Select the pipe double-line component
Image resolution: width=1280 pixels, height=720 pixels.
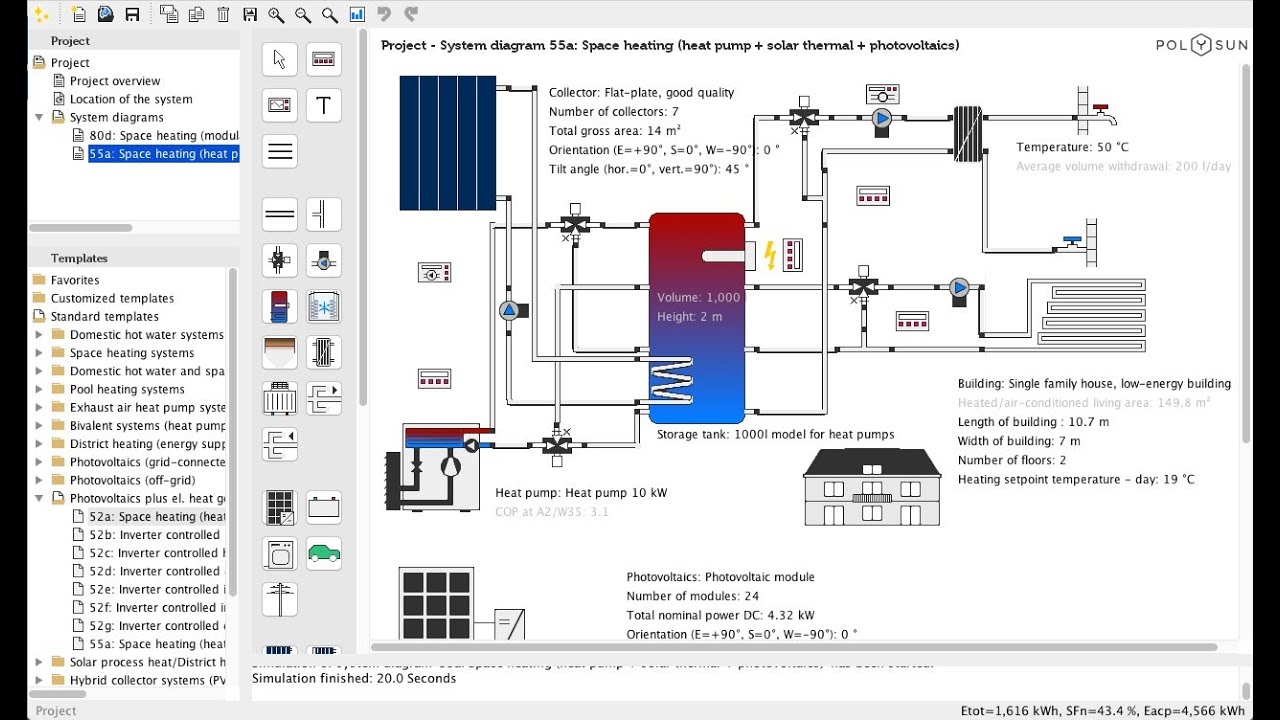point(280,214)
